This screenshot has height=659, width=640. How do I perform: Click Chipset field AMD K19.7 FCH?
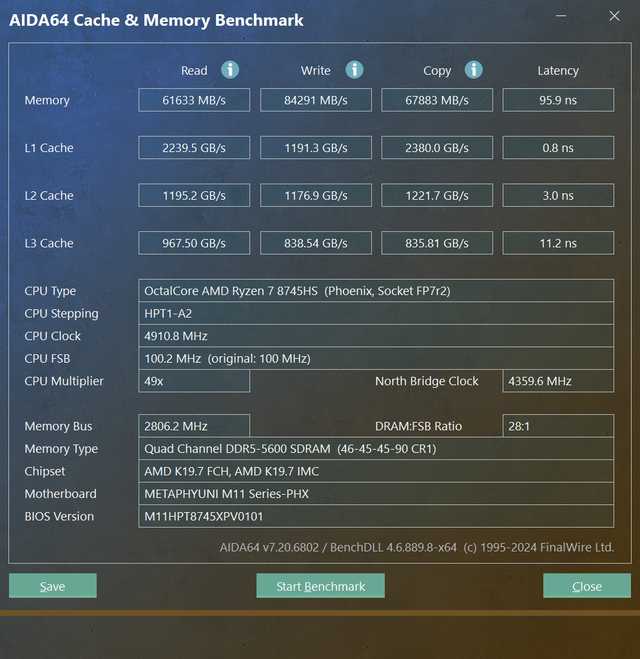click(x=376, y=471)
